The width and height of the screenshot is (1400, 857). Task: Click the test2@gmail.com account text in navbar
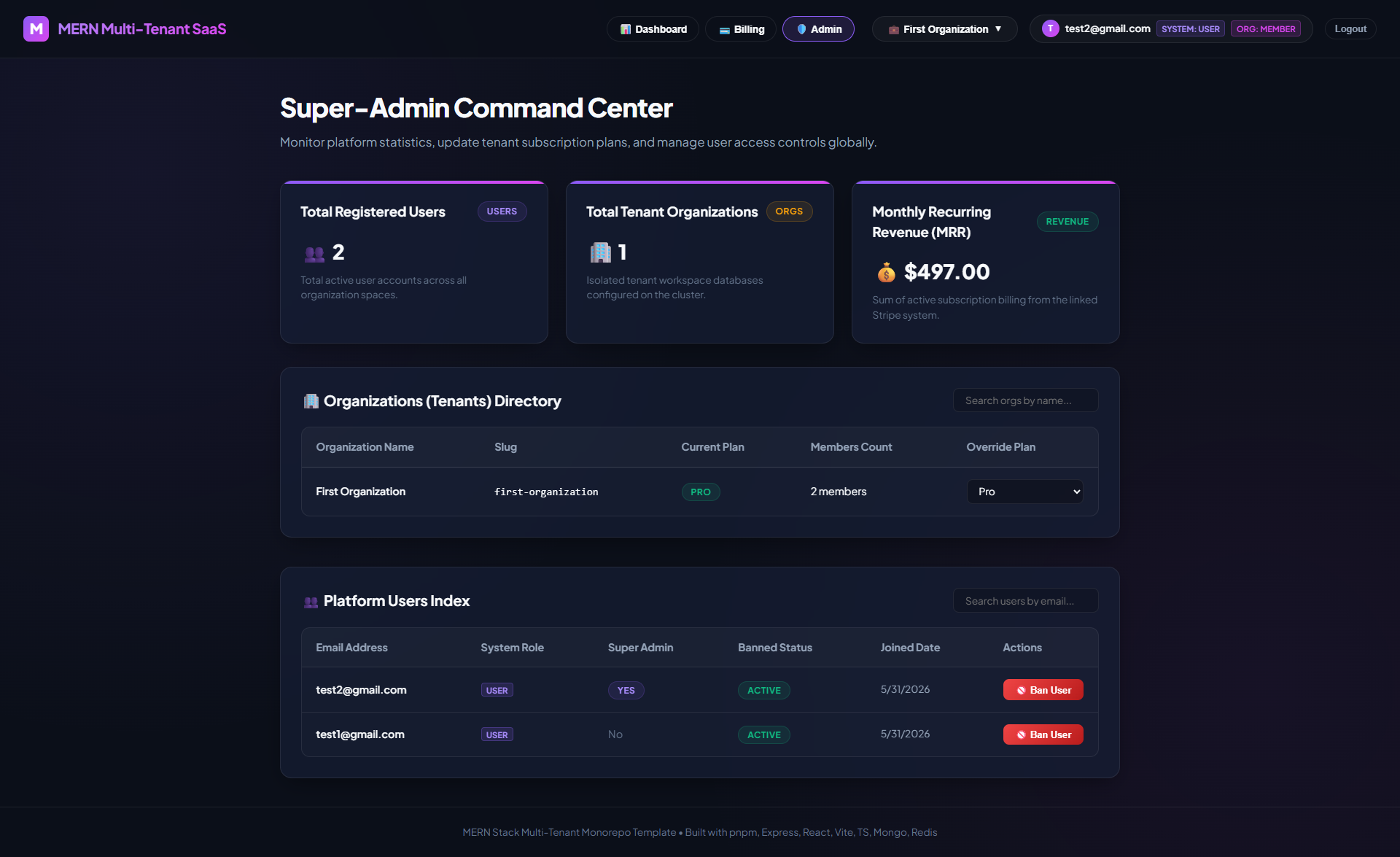click(1107, 28)
